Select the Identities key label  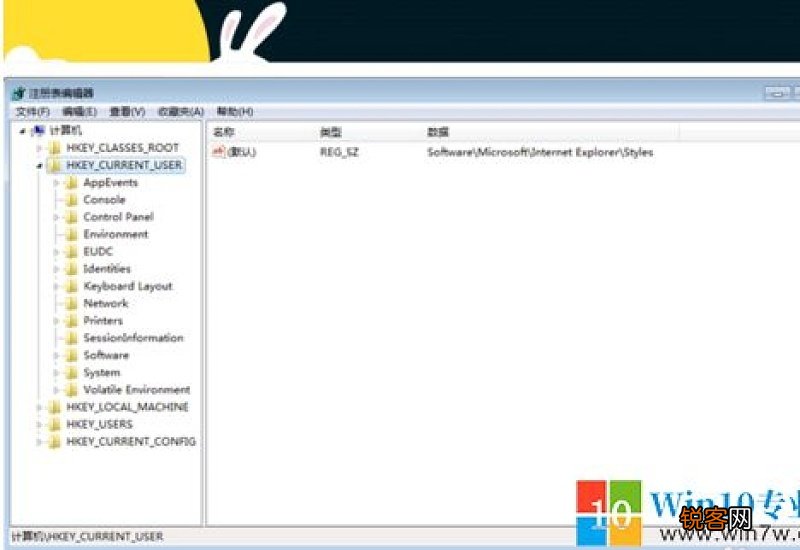tap(107, 269)
